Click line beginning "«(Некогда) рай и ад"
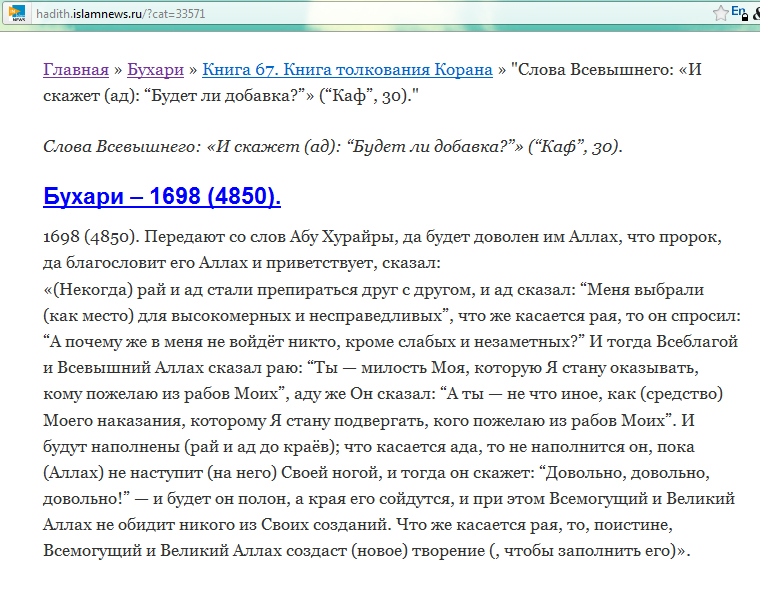The height and width of the screenshot is (589, 760). [x=373, y=289]
